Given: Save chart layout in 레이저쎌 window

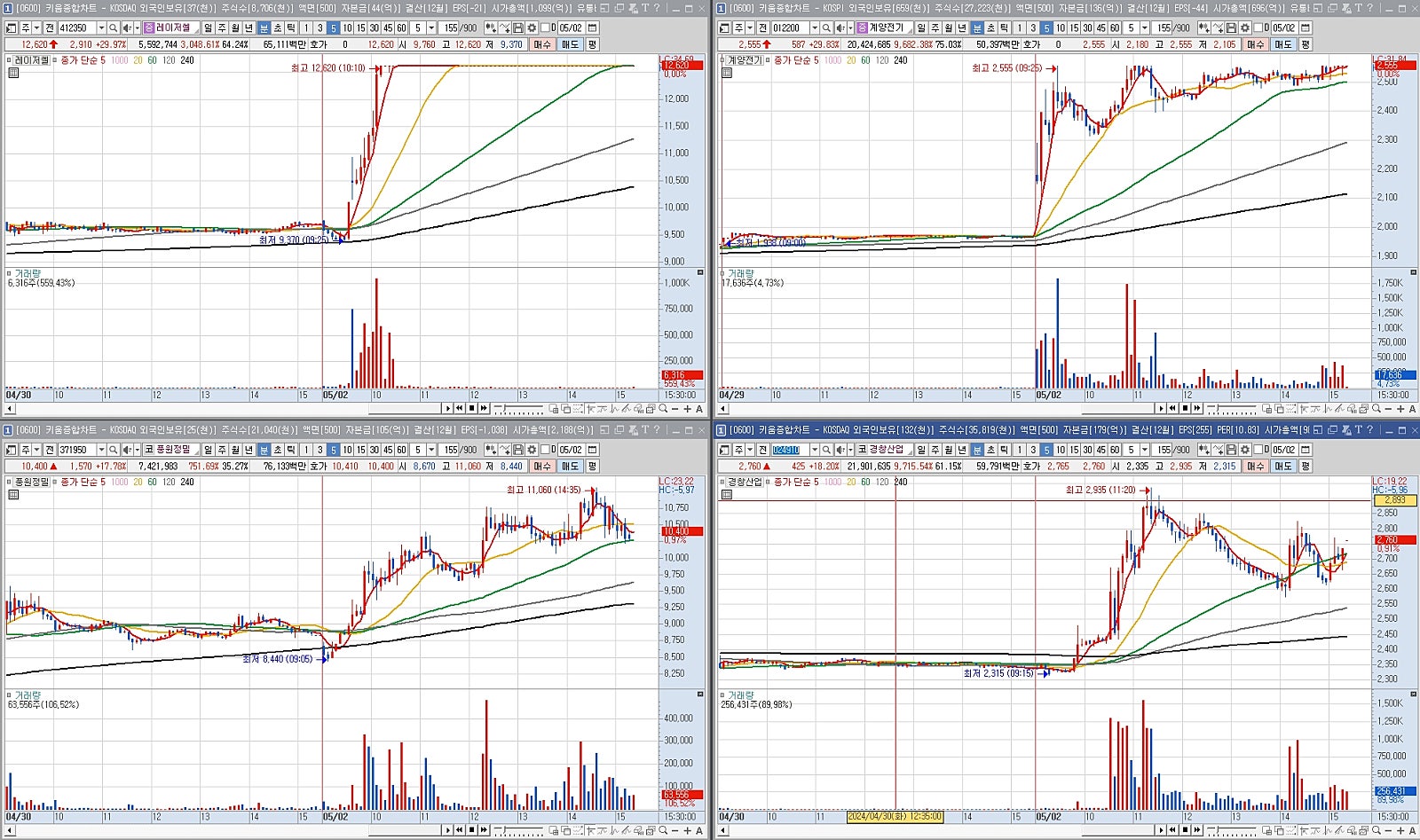Looking at the screenshot, I should 517,27.
